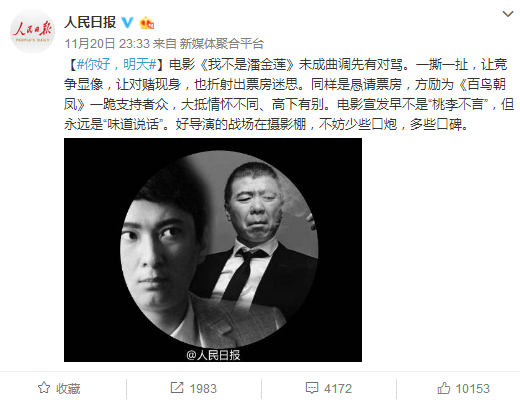Viewport: 520px width, 400px height.
Task: Click the @人民日报 watermark on image
Action: (x=213, y=355)
